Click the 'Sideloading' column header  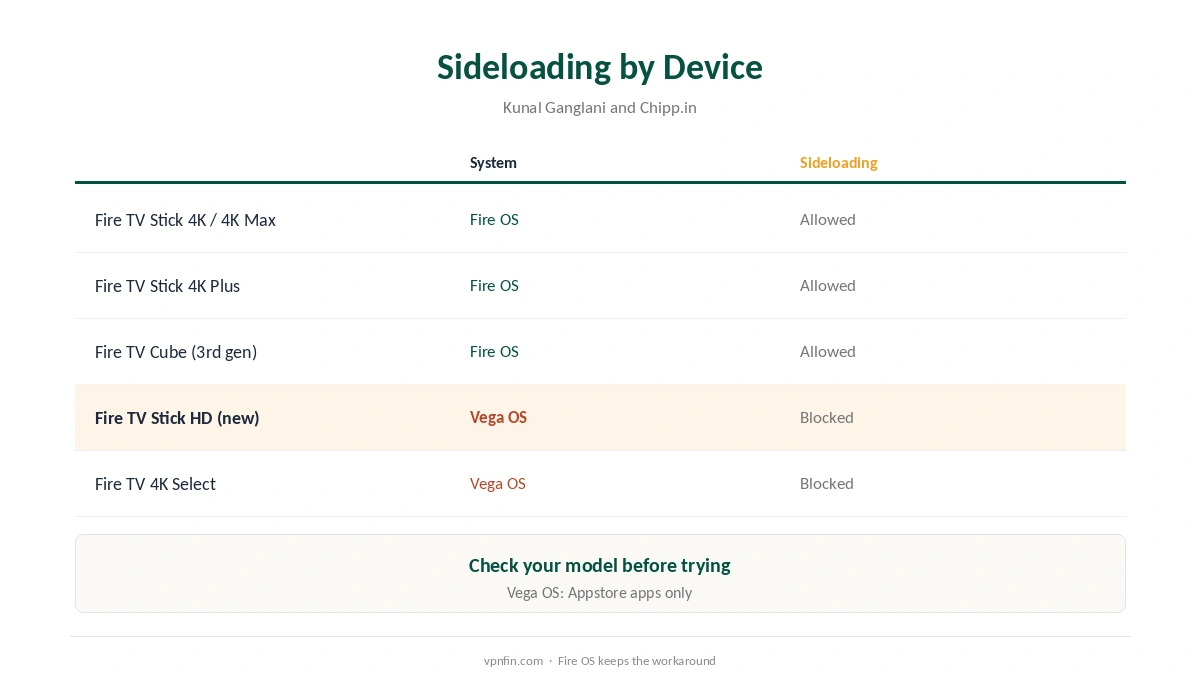click(838, 162)
